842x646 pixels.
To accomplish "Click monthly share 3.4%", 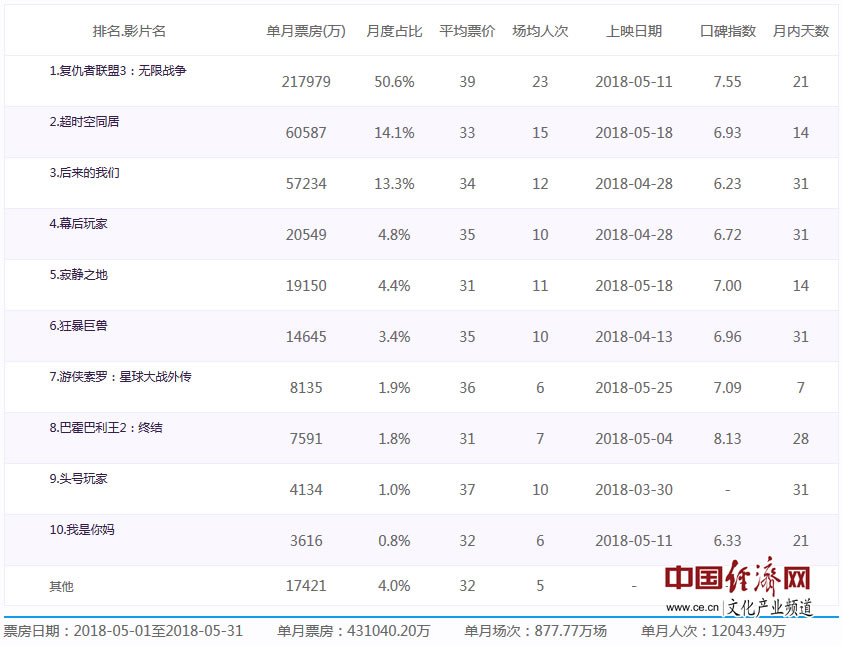I will [394, 337].
